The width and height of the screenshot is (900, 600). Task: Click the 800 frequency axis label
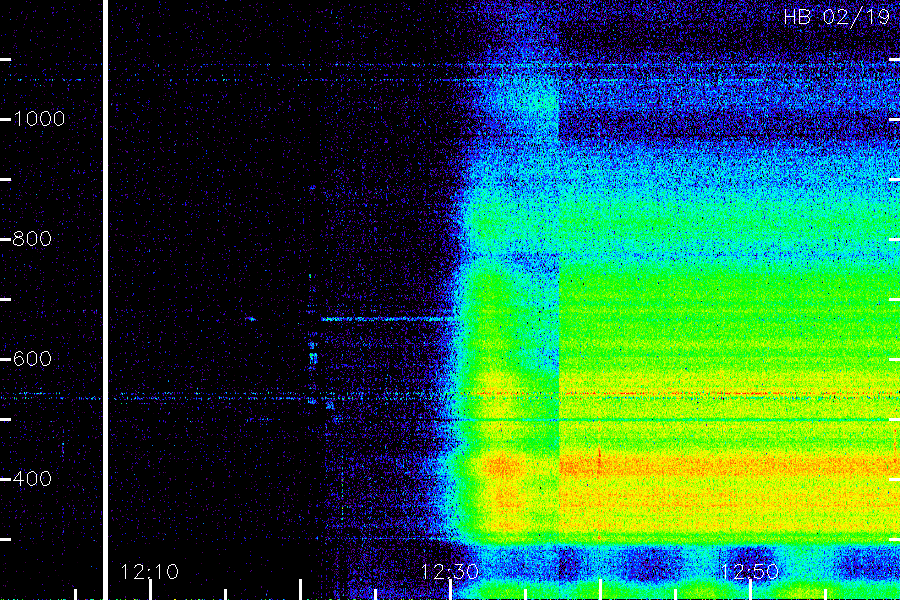point(32,239)
